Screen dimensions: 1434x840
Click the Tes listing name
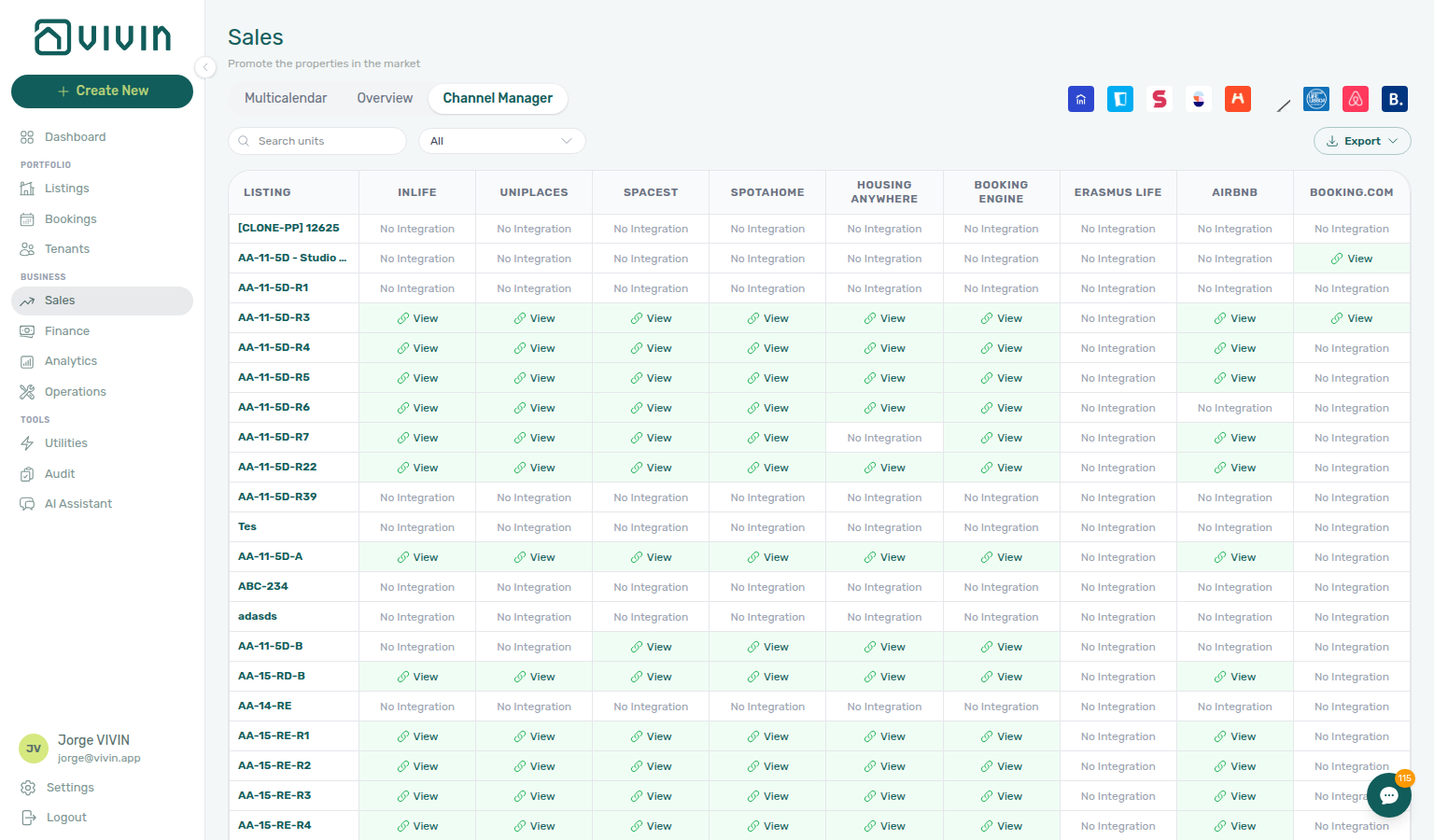[x=247, y=526]
